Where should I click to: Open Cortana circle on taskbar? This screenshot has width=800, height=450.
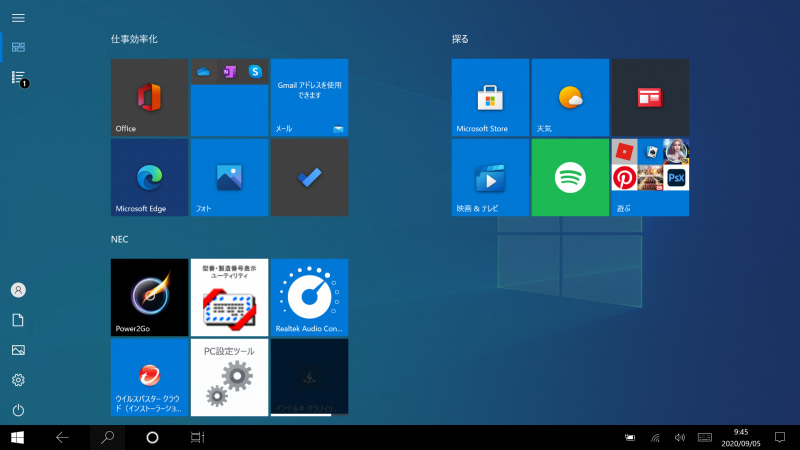click(x=152, y=437)
